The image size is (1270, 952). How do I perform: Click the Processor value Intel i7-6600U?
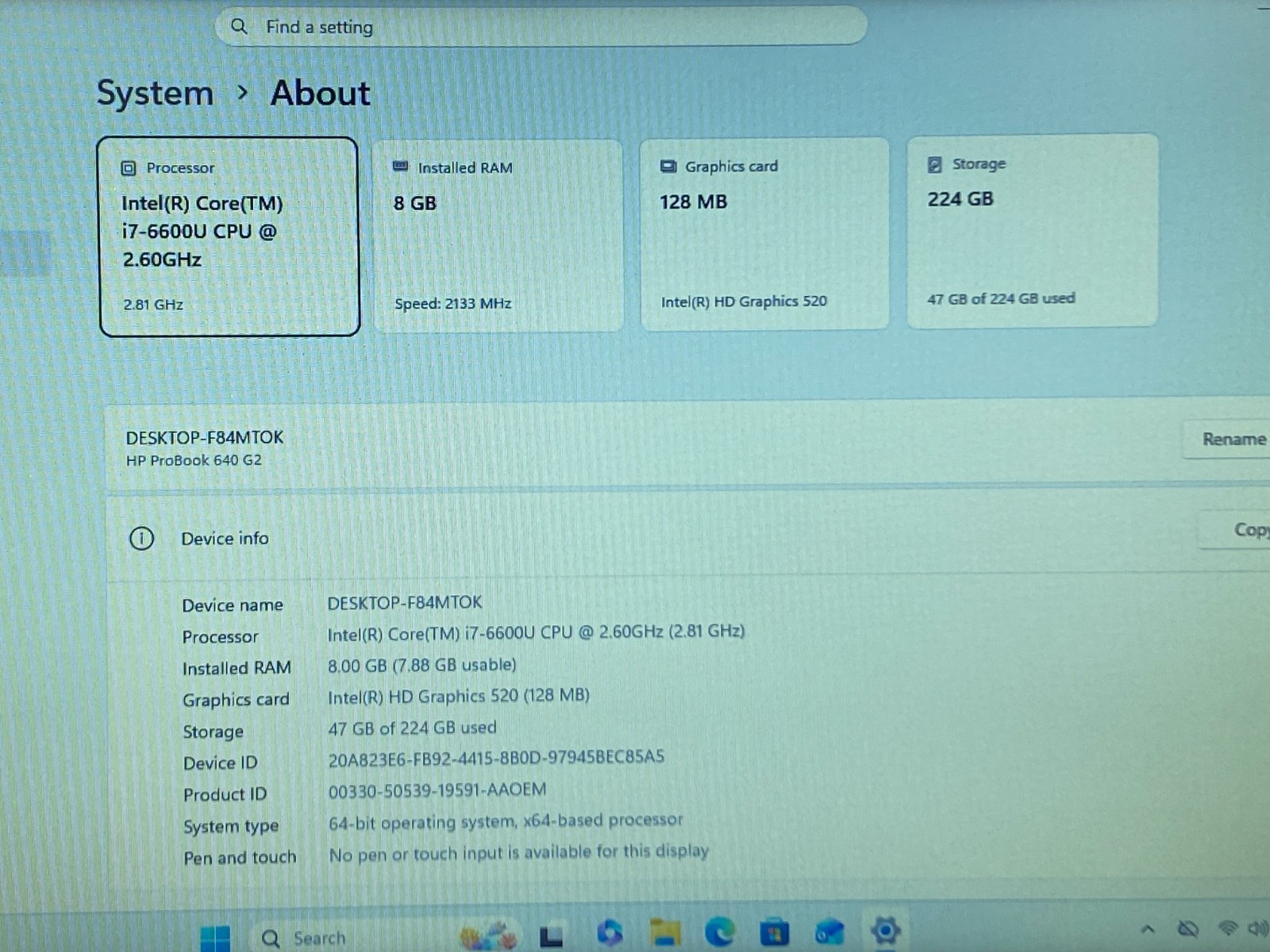[536, 632]
